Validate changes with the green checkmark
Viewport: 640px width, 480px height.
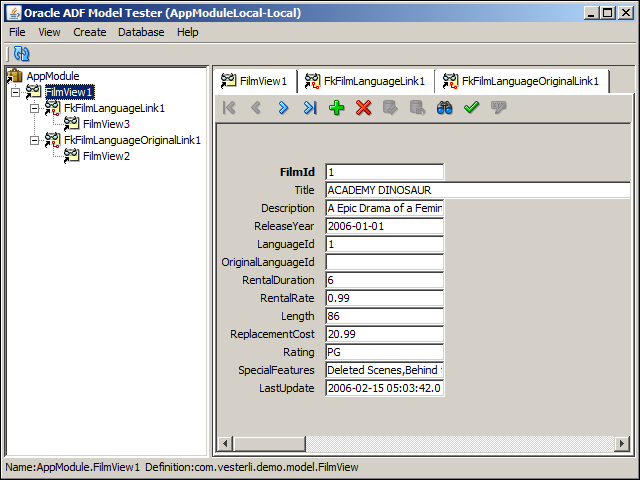click(x=472, y=108)
